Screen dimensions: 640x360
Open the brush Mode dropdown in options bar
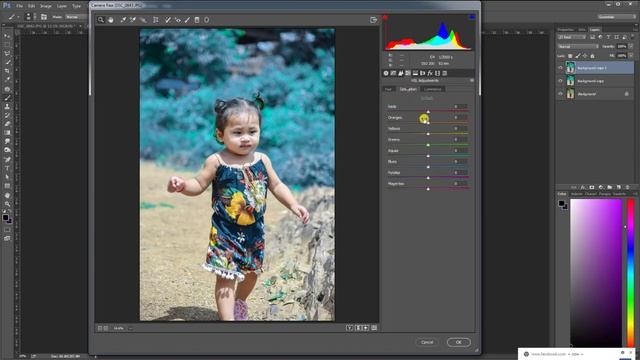(76, 17)
